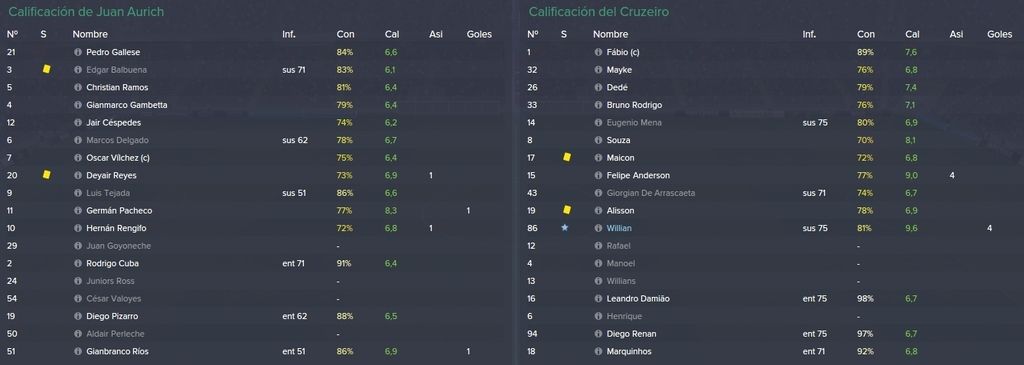Image resolution: width=1024 pixels, height=365 pixels.
Task: Select Souza in the Cruzeiro list
Action: click(618, 140)
